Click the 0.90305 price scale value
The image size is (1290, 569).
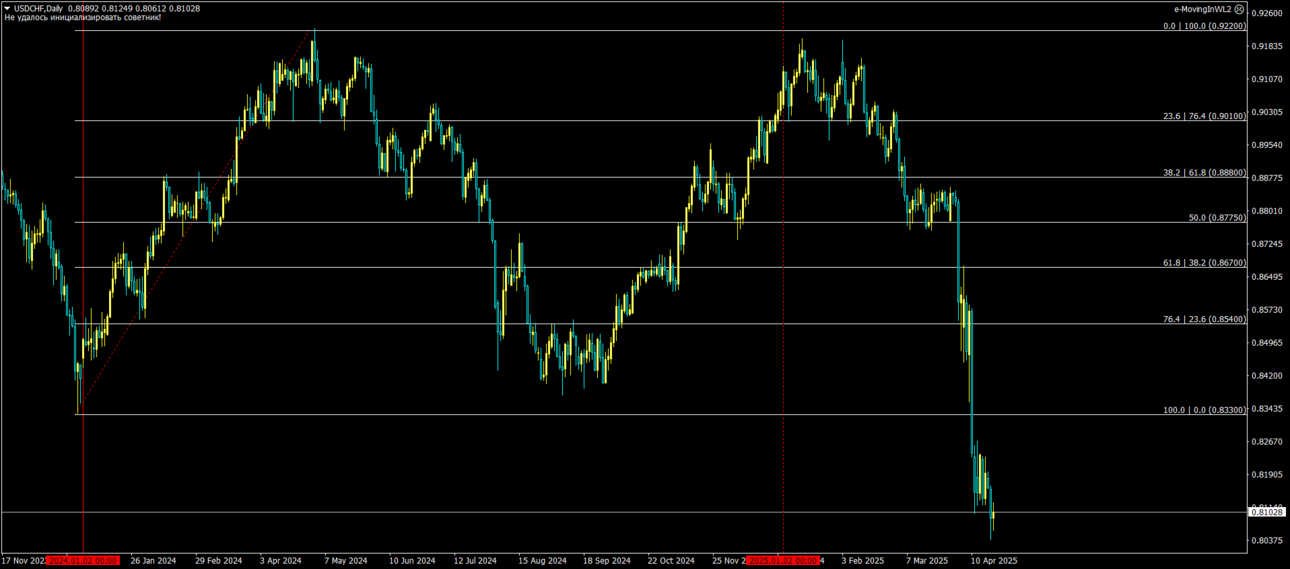tap(1268, 112)
